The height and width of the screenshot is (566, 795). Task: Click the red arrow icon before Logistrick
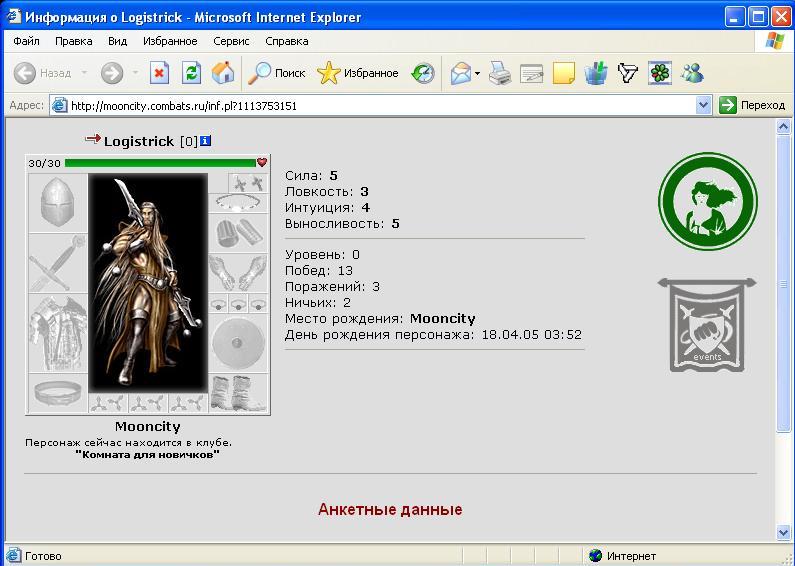click(93, 138)
